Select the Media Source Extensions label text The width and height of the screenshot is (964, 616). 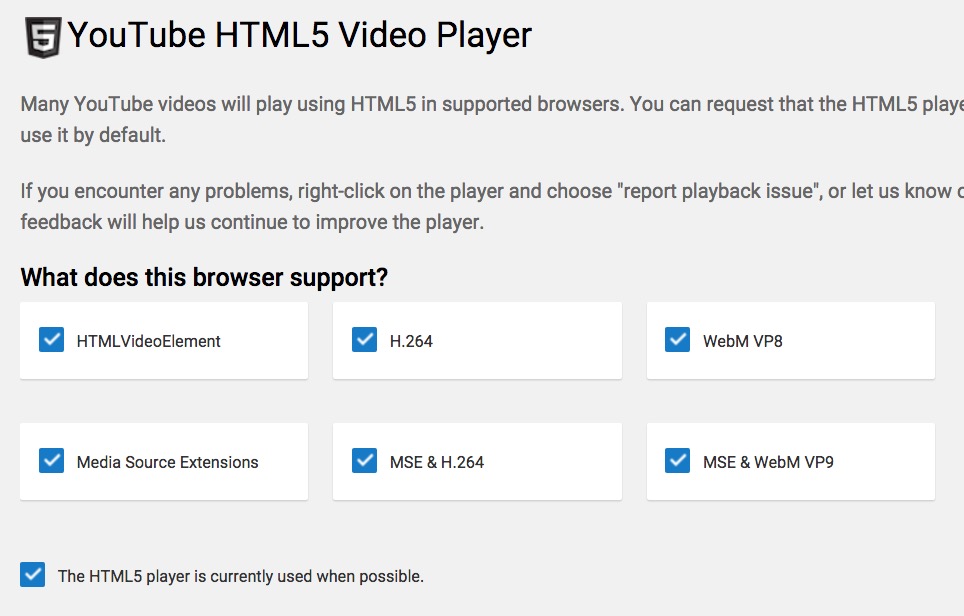tap(168, 462)
